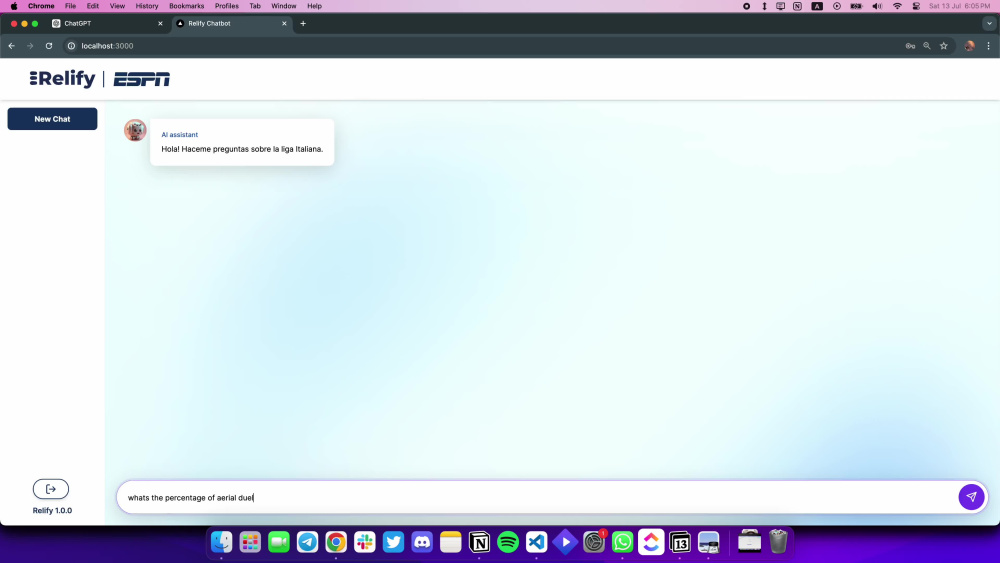The height and width of the screenshot is (563, 1000).
Task: Open the Window menu
Action: click(x=284, y=6)
